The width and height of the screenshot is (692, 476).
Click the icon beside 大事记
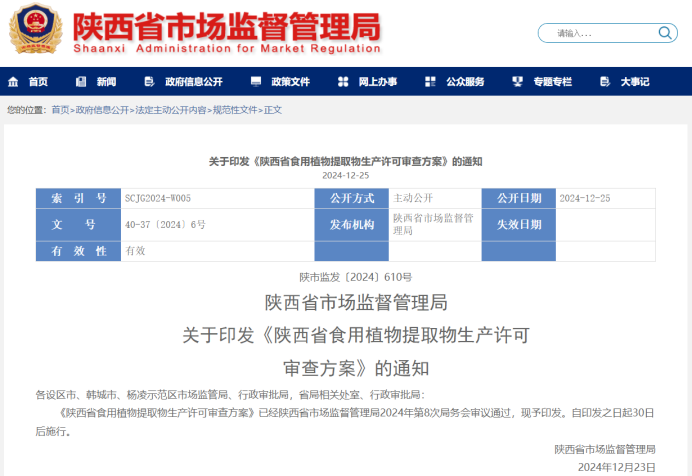(x=605, y=82)
